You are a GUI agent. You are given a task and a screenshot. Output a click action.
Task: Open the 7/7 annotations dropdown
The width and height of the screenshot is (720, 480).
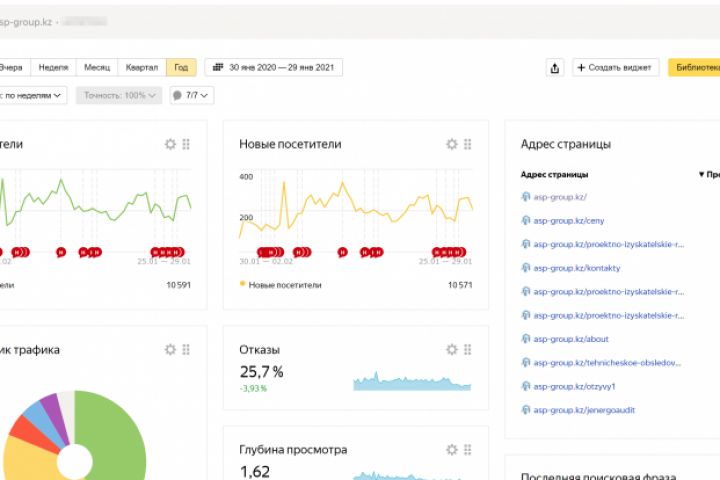[191, 96]
